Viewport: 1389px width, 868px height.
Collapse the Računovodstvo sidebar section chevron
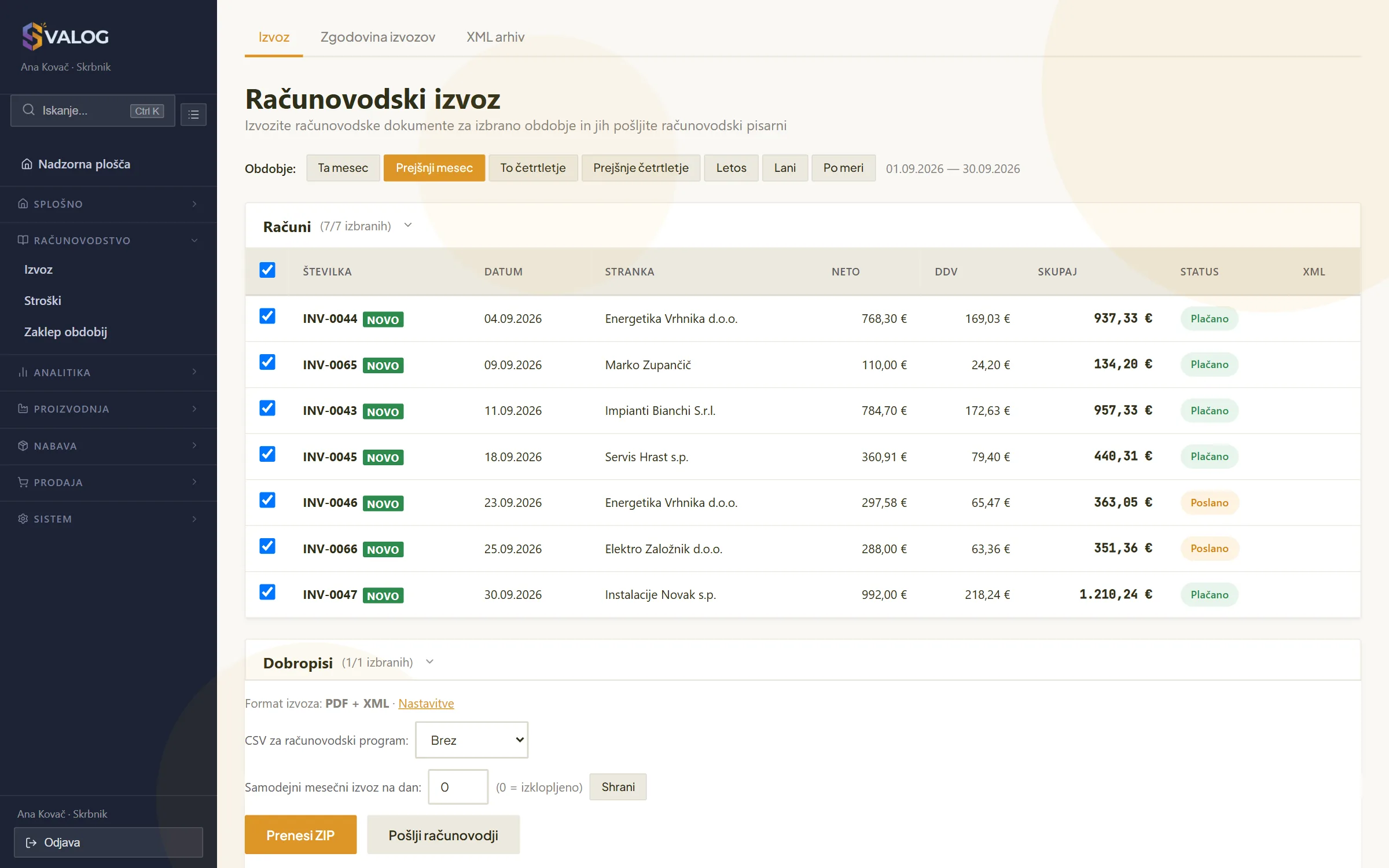[x=194, y=240]
